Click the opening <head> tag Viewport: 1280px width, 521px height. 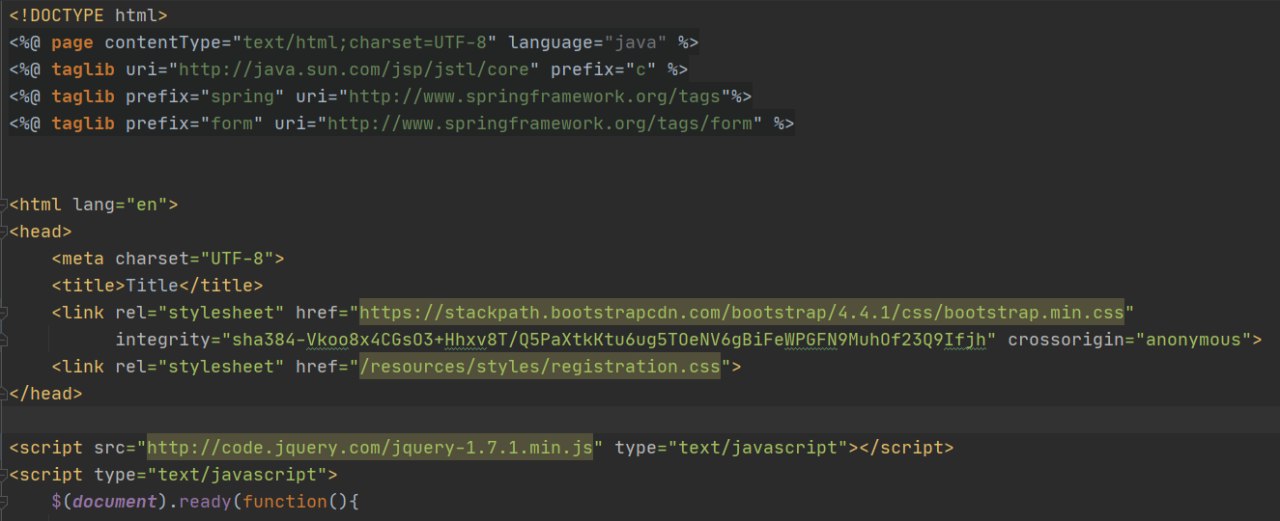[41, 232]
